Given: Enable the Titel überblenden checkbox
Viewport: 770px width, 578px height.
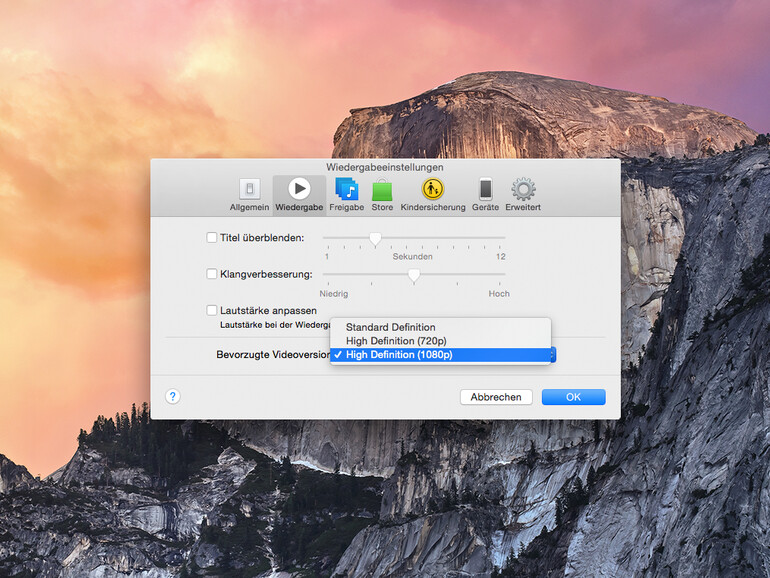Looking at the screenshot, I should [x=211, y=238].
